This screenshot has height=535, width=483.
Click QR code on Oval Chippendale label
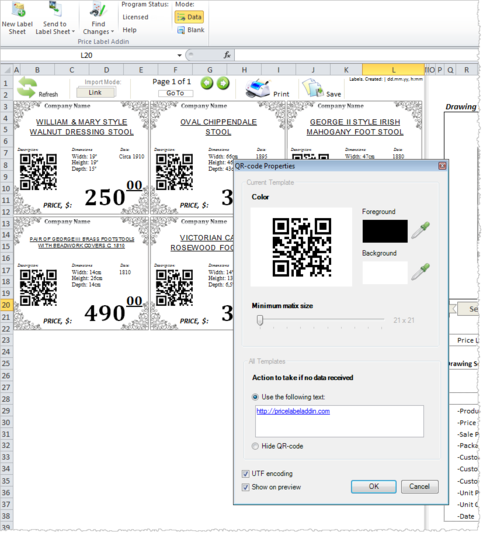[174, 172]
